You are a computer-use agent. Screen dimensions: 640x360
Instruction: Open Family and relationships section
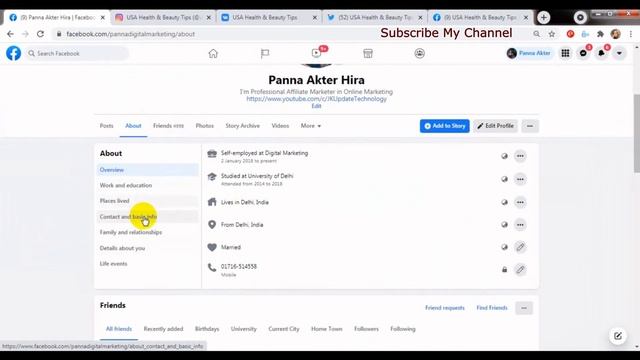(x=148, y=232)
